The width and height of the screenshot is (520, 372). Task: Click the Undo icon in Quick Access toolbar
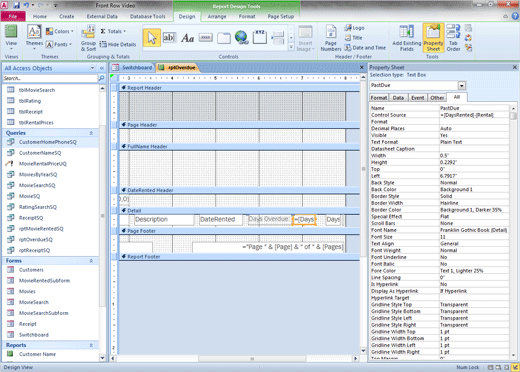click(26, 5)
